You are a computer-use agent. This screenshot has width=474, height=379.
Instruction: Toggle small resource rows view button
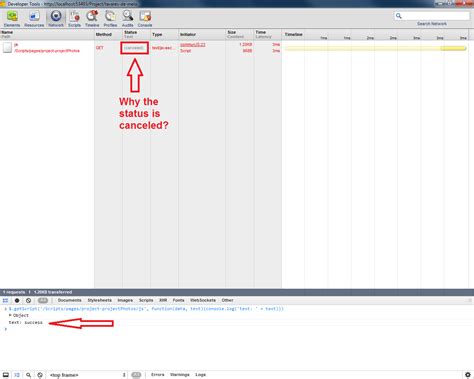pos(5,300)
